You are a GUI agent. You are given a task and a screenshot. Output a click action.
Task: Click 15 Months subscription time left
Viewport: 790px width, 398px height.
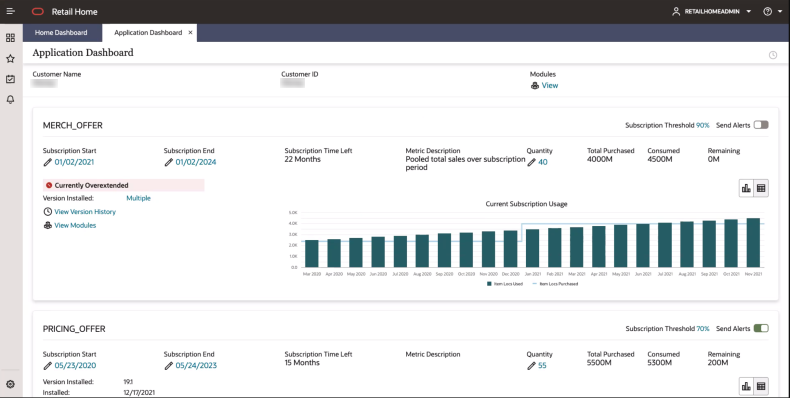click(x=302, y=363)
